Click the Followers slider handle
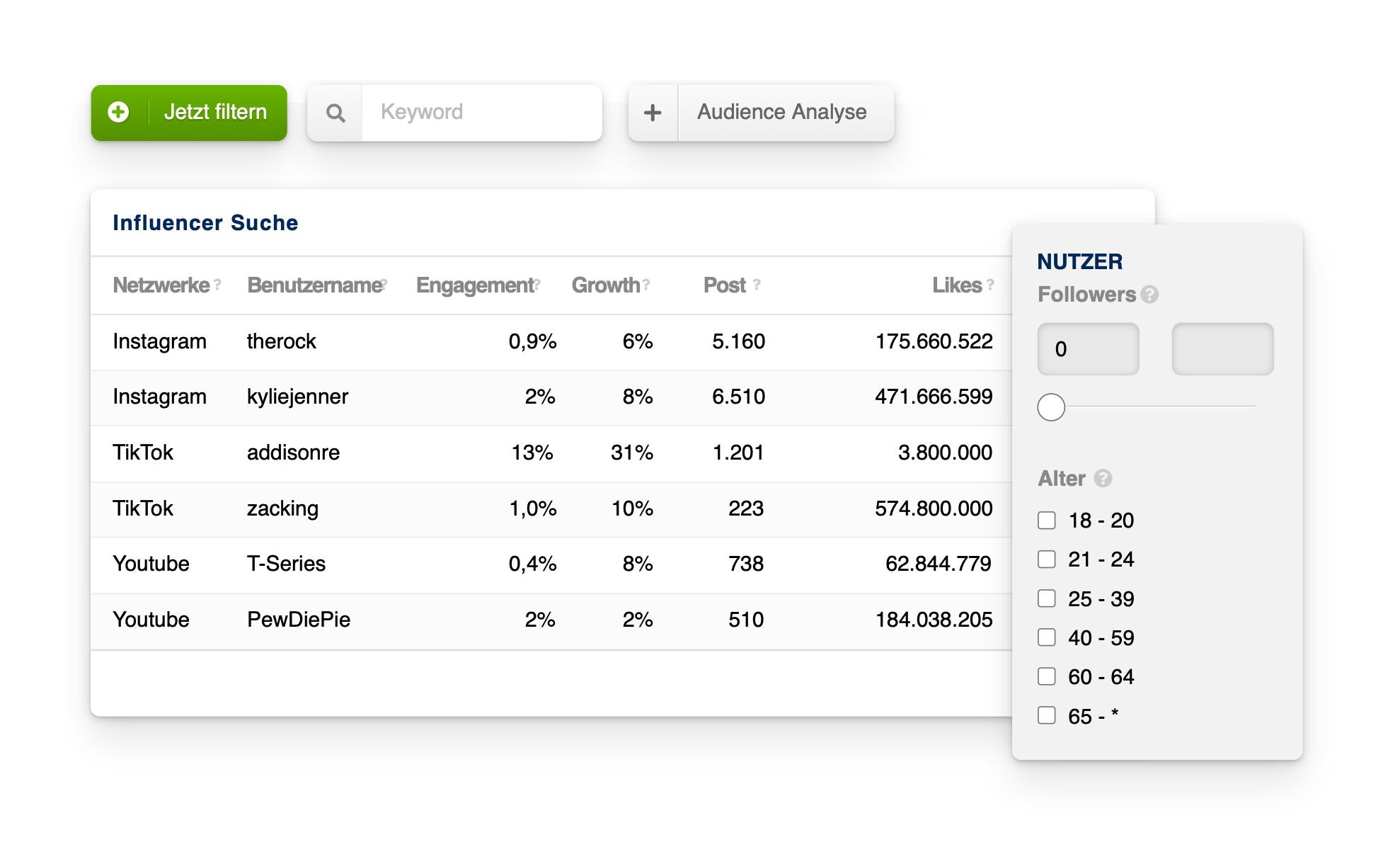Viewport: 1400px width, 847px height. [1051, 407]
